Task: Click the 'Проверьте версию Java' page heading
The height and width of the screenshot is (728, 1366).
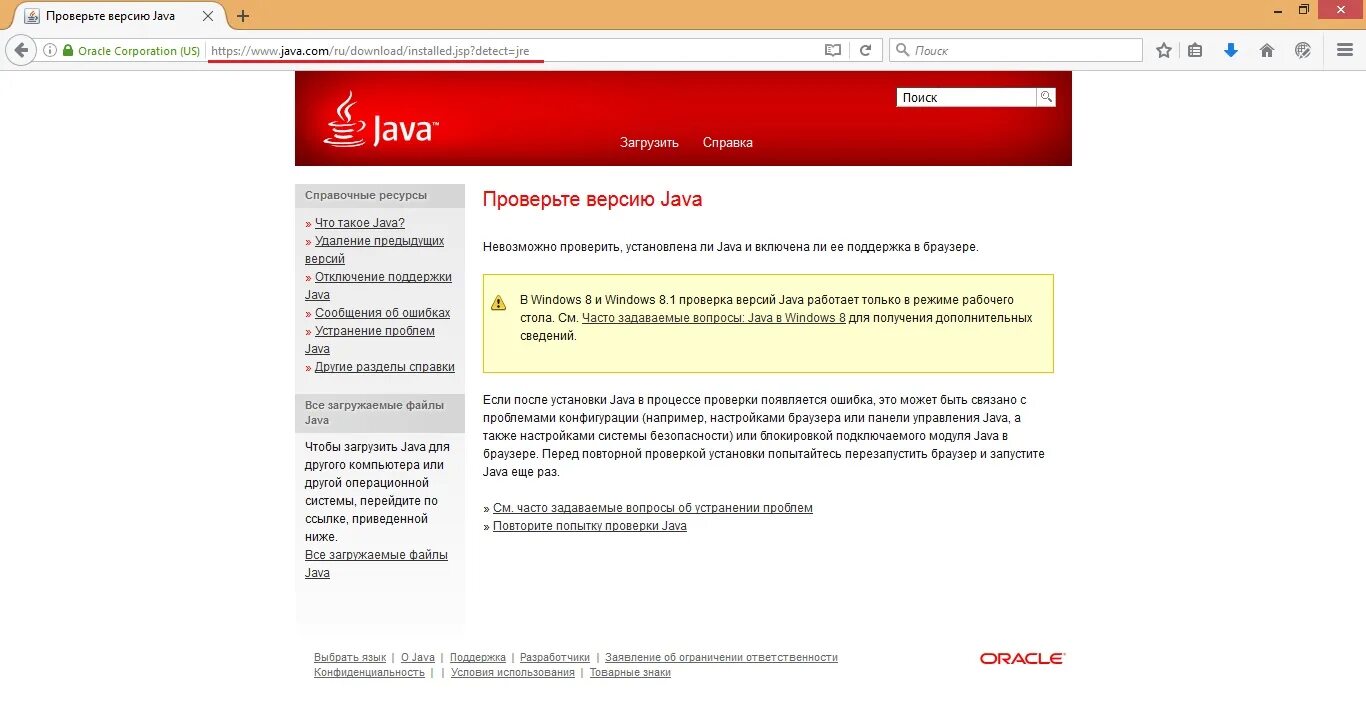Action: (x=592, y=199)
